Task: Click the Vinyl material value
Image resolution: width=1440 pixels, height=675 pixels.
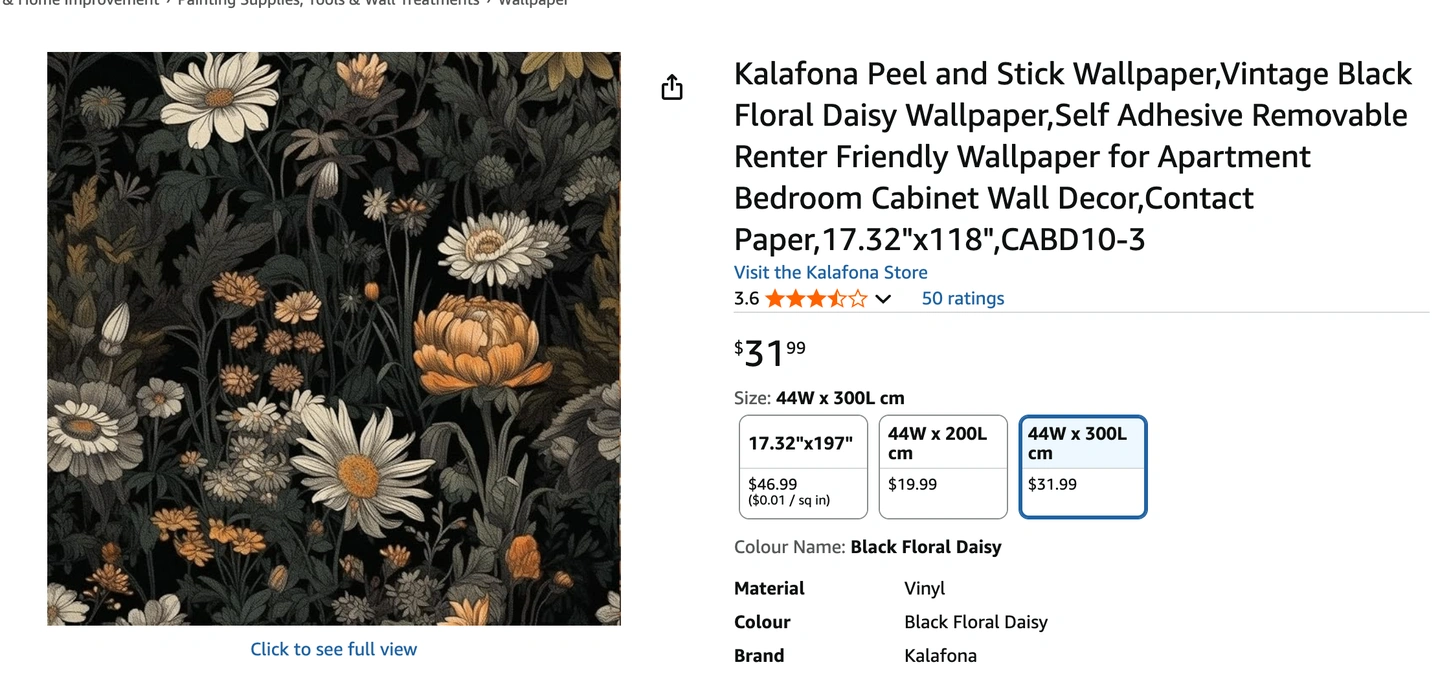Action: (x=924, y=588)
